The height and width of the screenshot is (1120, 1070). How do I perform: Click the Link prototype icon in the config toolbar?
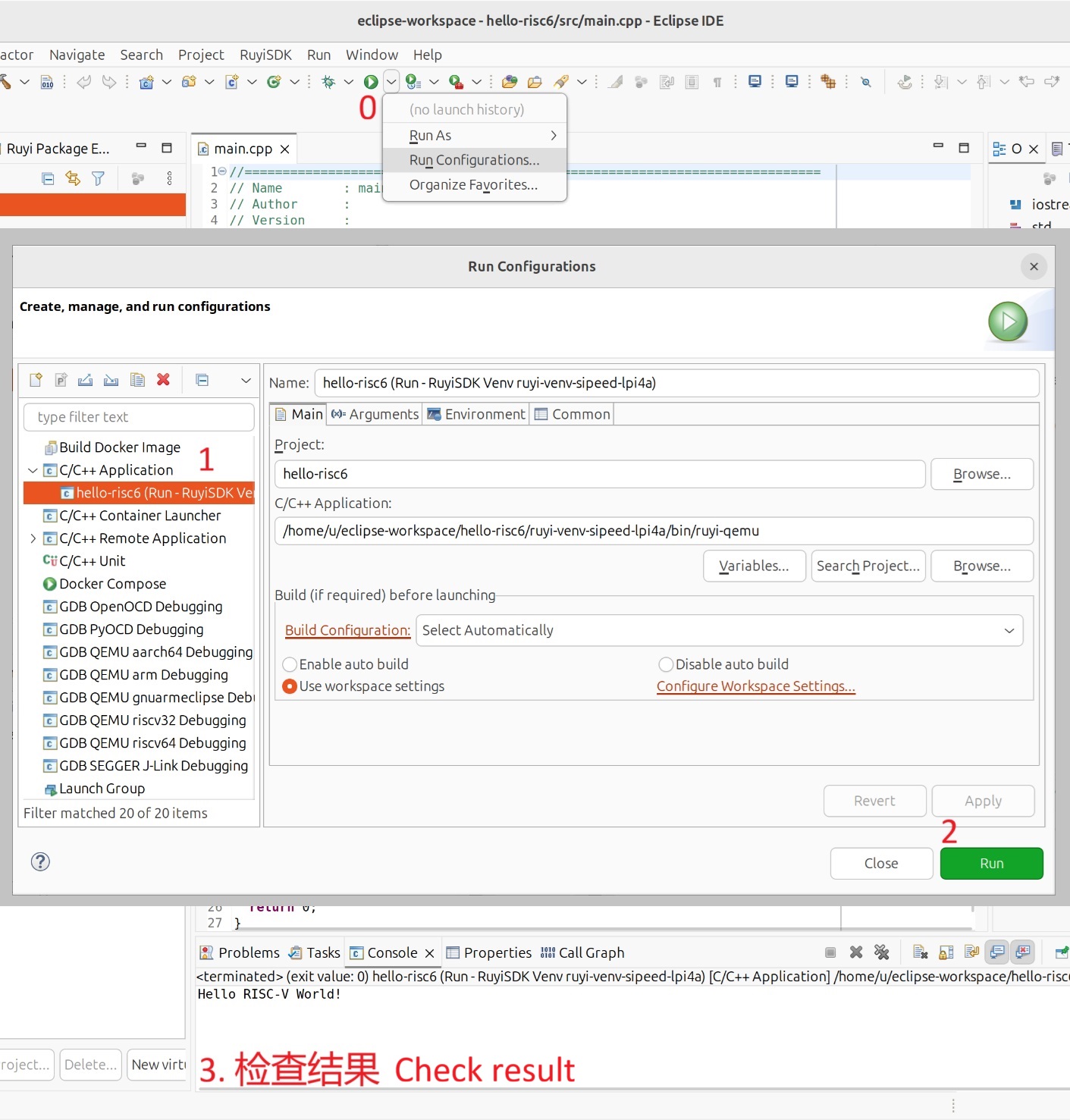pyautogui.click(x=111, y=380)
